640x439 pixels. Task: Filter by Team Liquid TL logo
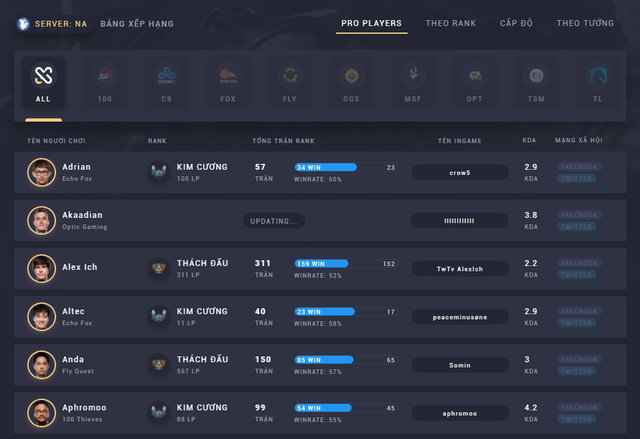598,75
